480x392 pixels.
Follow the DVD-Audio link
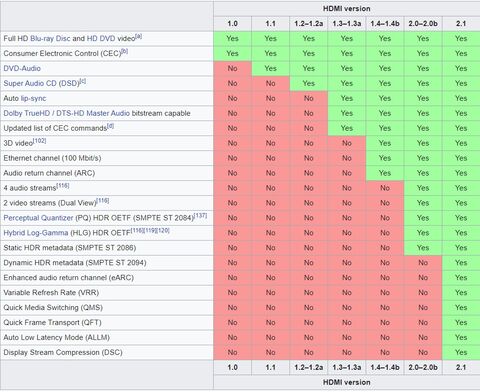point(22,68)
